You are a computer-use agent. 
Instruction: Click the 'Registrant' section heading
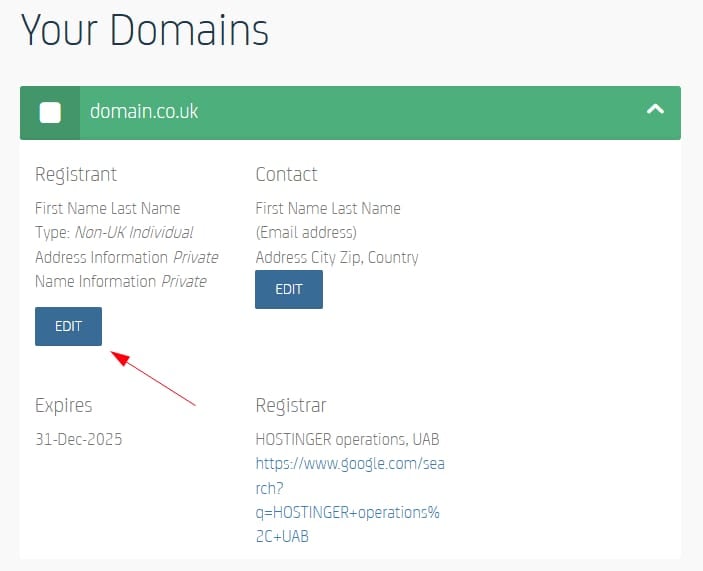[76, 174]
